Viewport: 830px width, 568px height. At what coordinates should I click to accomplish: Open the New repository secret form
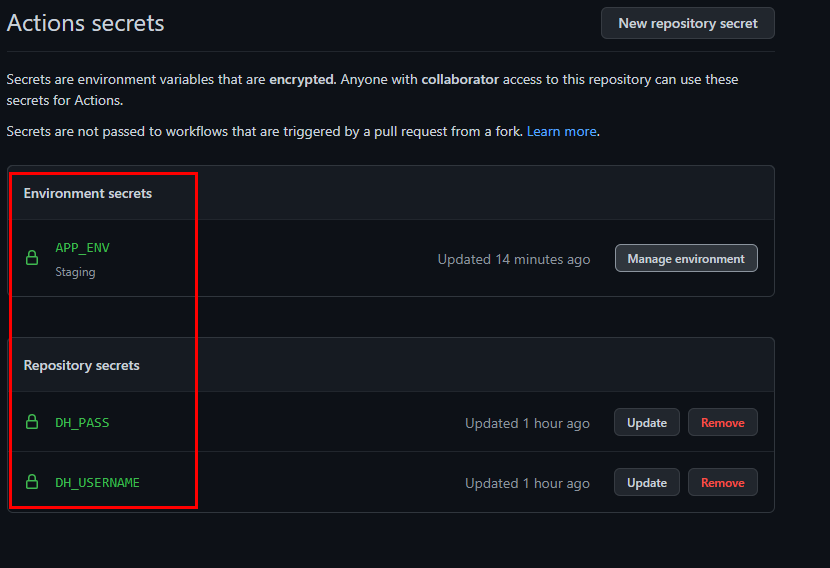click(688, 23)
